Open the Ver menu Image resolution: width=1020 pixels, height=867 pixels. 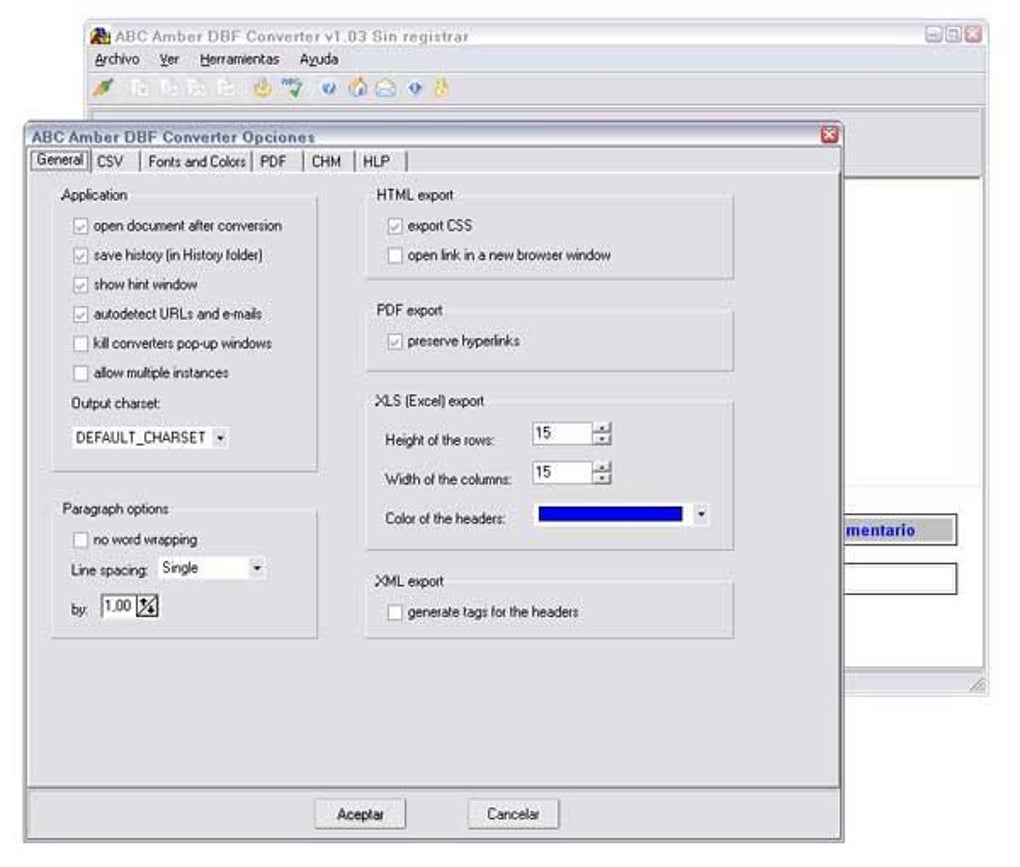point(169,59)
